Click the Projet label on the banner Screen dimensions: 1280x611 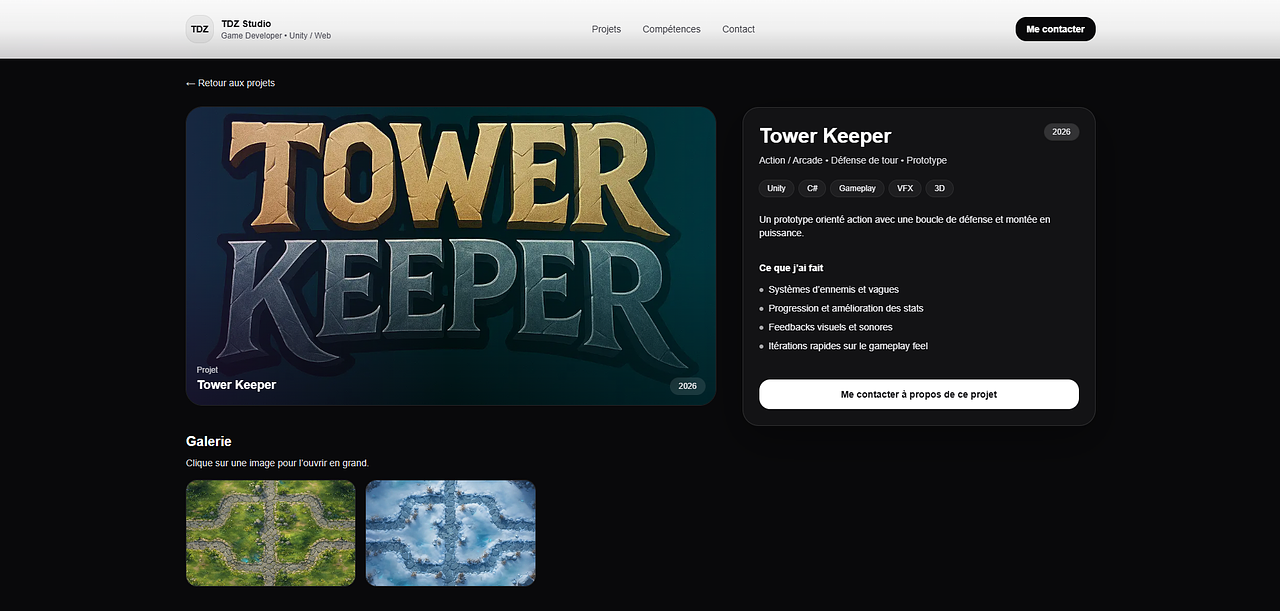207,369
